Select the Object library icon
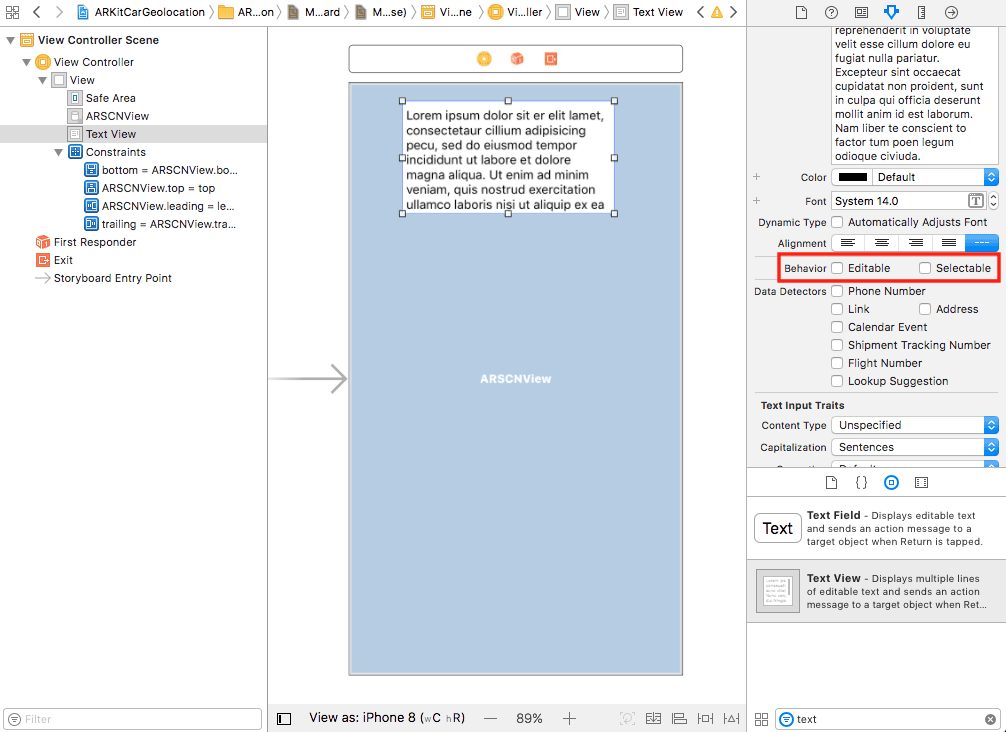 [x=891, y=482]
